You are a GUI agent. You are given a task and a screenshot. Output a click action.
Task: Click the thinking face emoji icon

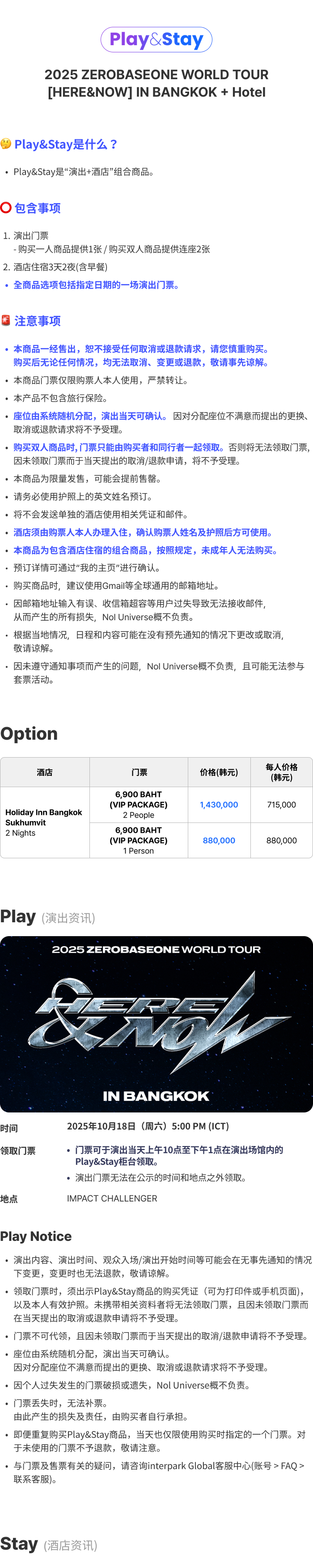coord(6,144)
